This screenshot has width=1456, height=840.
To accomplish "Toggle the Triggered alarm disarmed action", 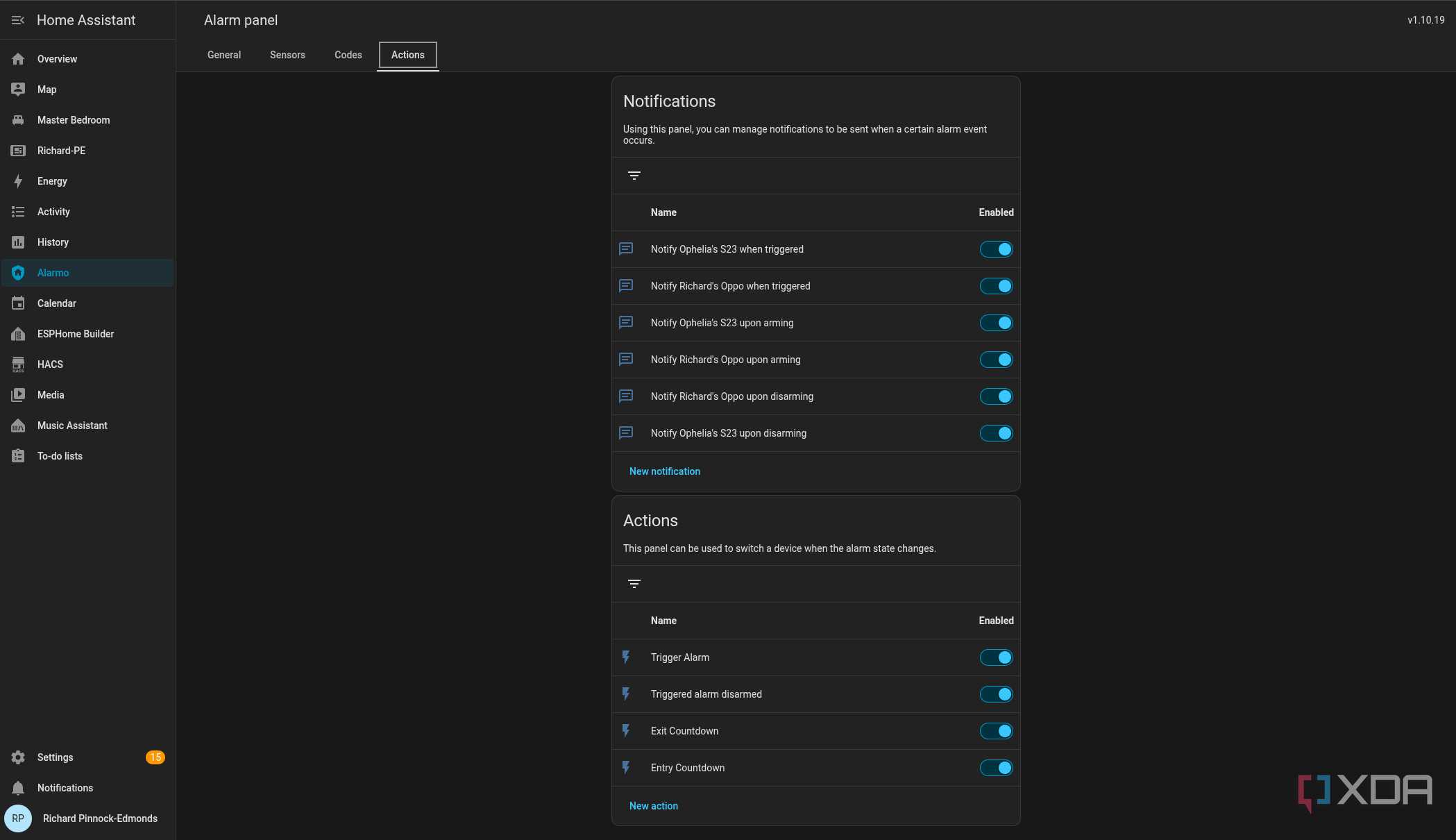I will tap(996, 694).
